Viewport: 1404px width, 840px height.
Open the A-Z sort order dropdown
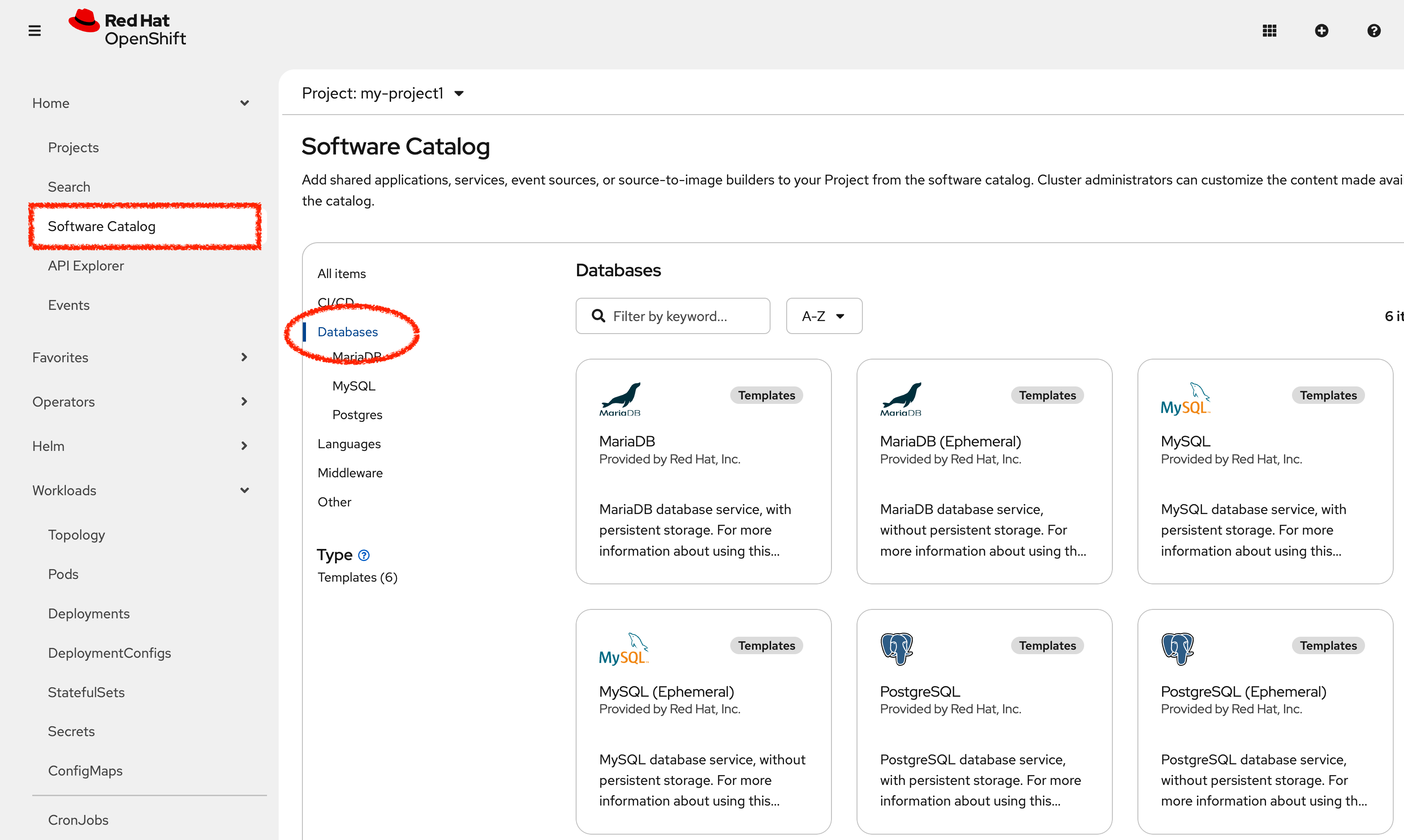point(824,316)
